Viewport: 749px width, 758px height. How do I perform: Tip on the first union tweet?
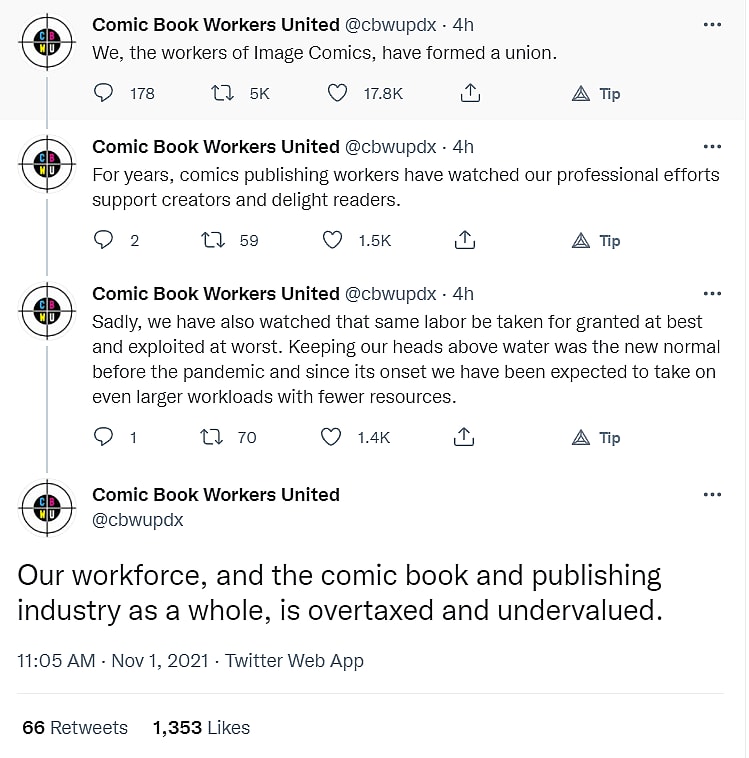pos(596,94)
